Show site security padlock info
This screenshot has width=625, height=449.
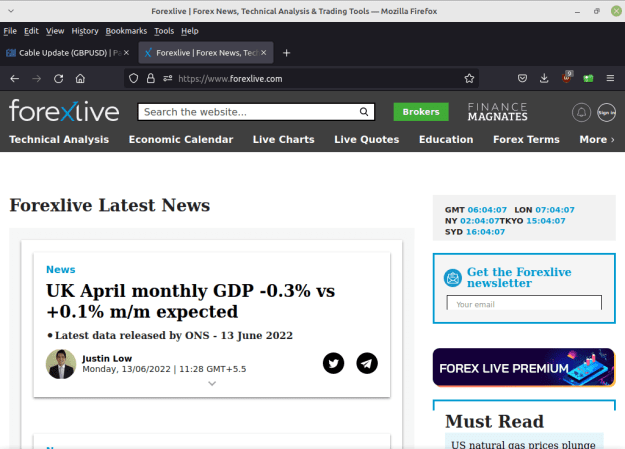[150, 79]
